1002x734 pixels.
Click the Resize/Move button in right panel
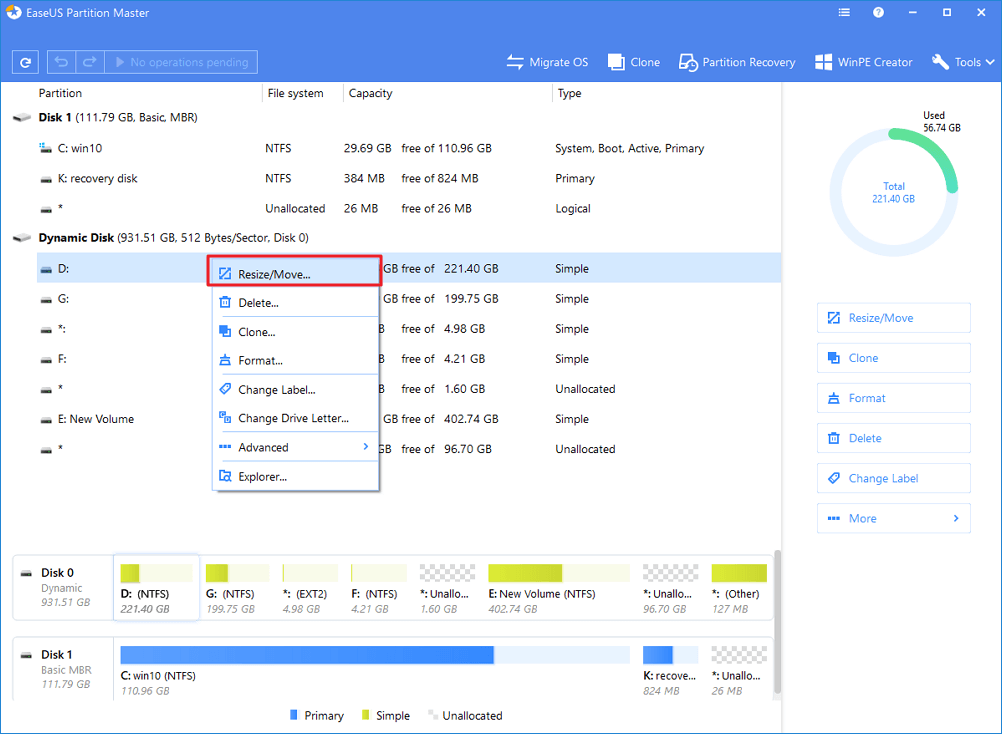coord(893,318)
